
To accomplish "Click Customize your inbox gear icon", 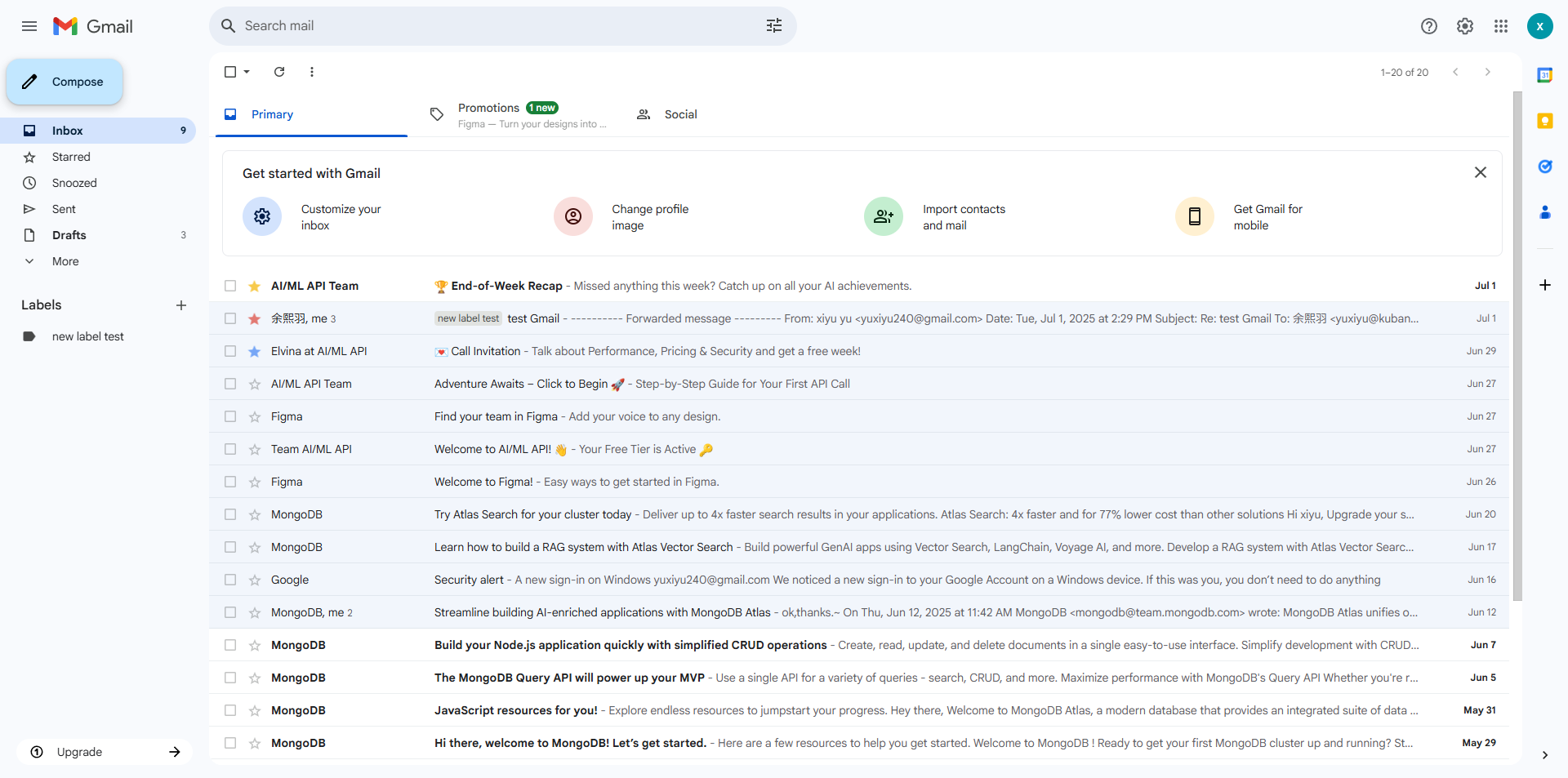I will (262, 216).
